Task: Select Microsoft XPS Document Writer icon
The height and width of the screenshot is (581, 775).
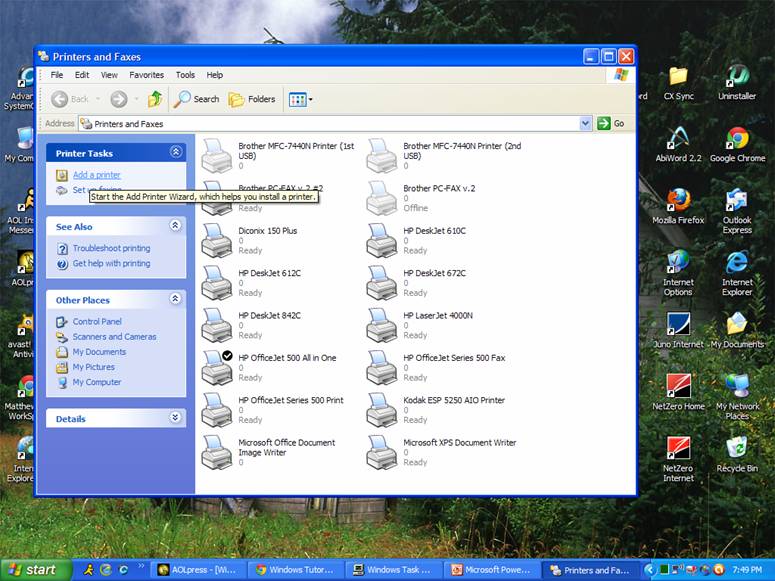Action: point(382,452)
